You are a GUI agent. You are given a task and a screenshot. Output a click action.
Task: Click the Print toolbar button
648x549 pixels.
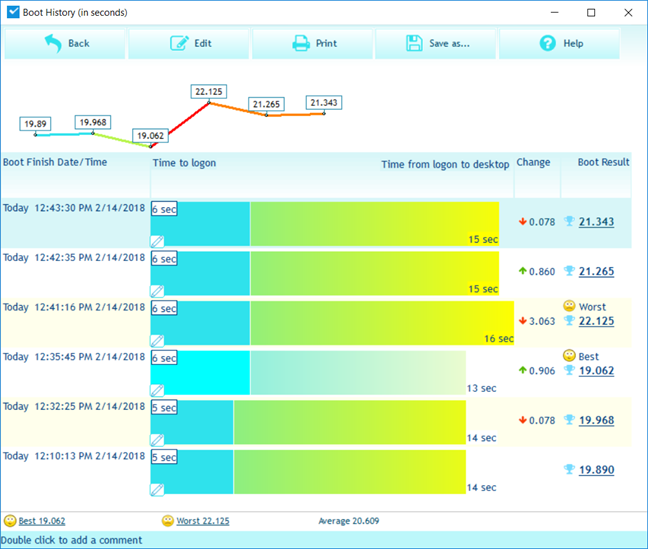coord(312,43)
